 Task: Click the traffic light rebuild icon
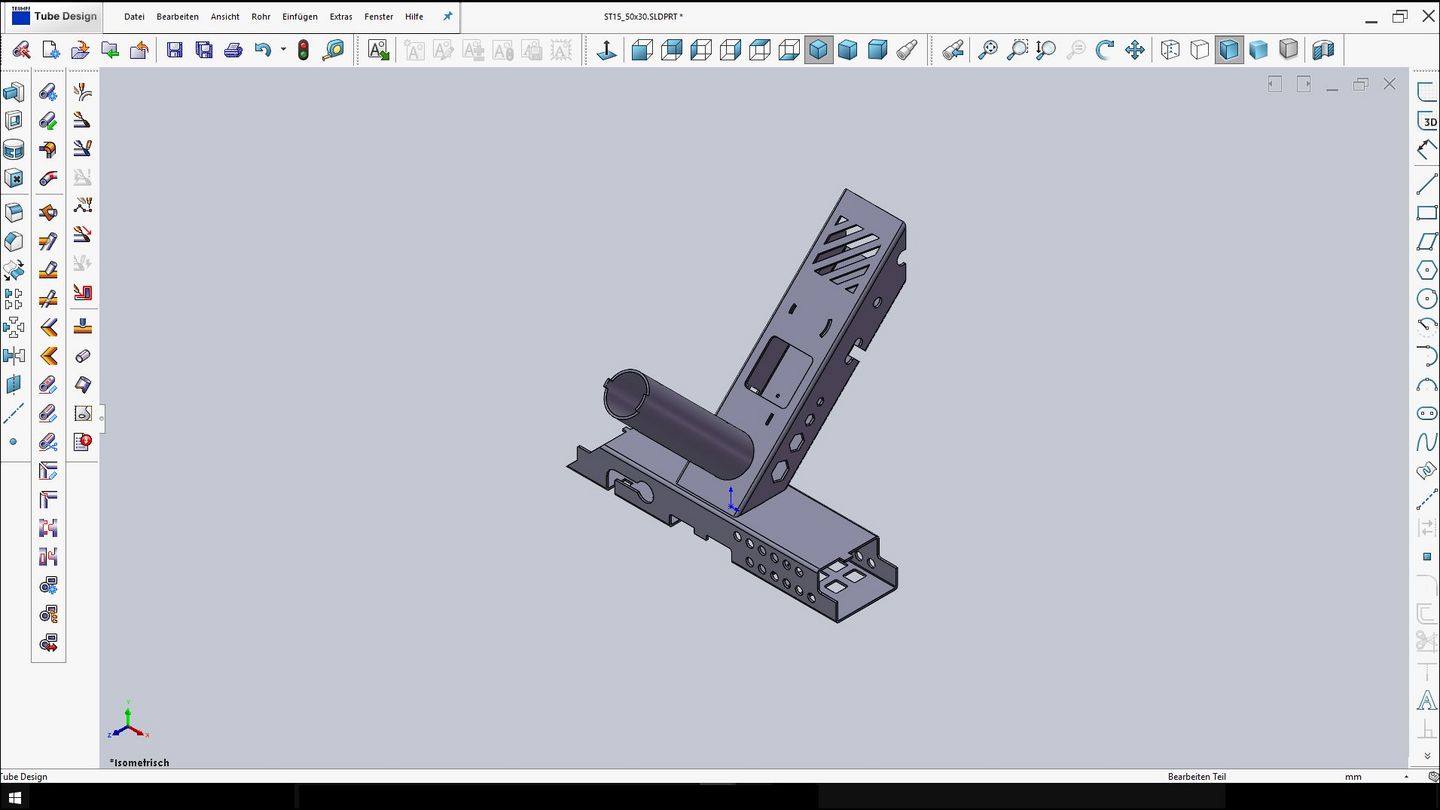click(302, 49)
